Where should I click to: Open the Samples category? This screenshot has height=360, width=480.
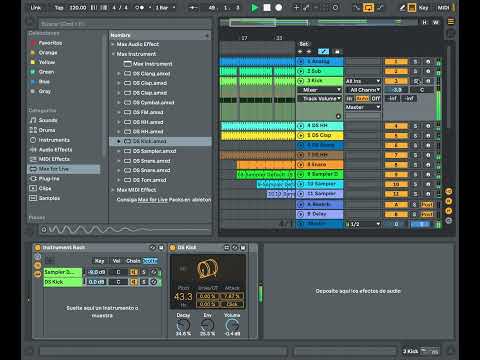point(49,198)
